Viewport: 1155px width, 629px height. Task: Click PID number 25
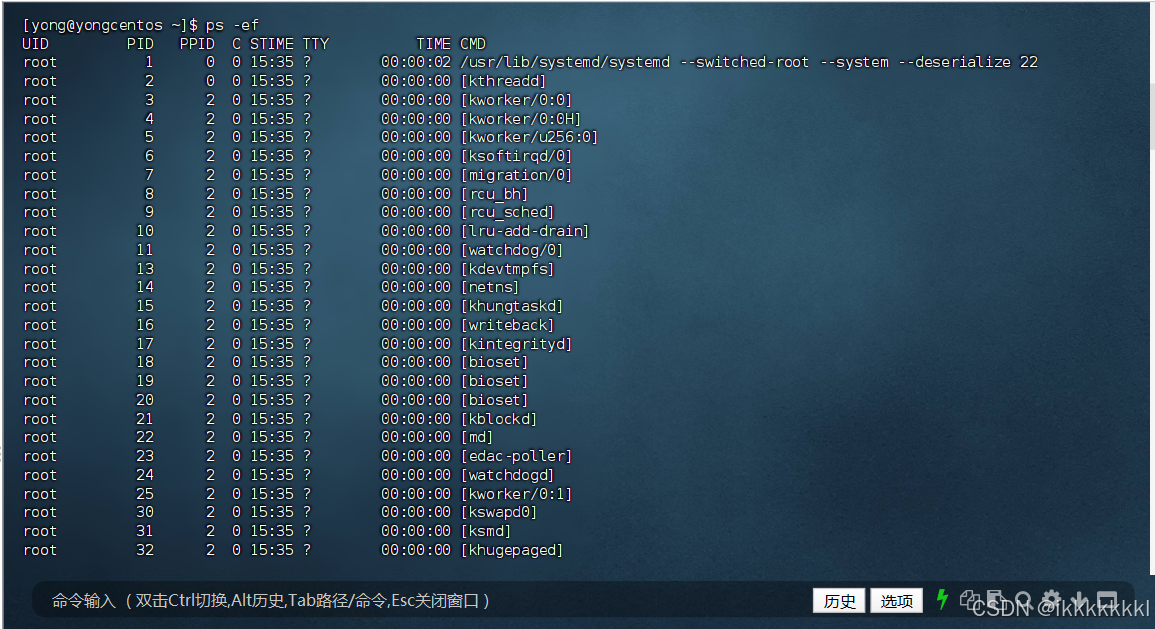click(x=145, y=494)
